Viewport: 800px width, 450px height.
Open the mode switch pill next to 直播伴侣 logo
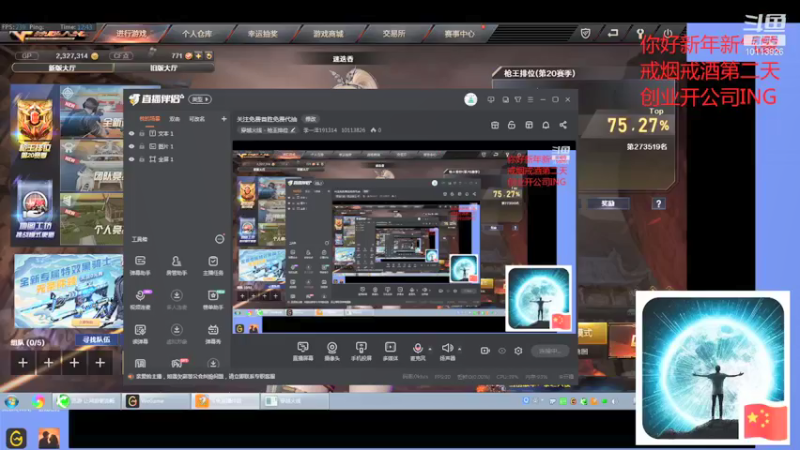pyautogui.click(x=200, y=99)
